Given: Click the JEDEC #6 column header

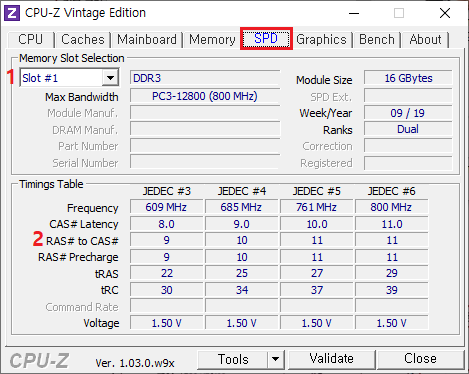Looking at the screenshot, I should point(392,191).
